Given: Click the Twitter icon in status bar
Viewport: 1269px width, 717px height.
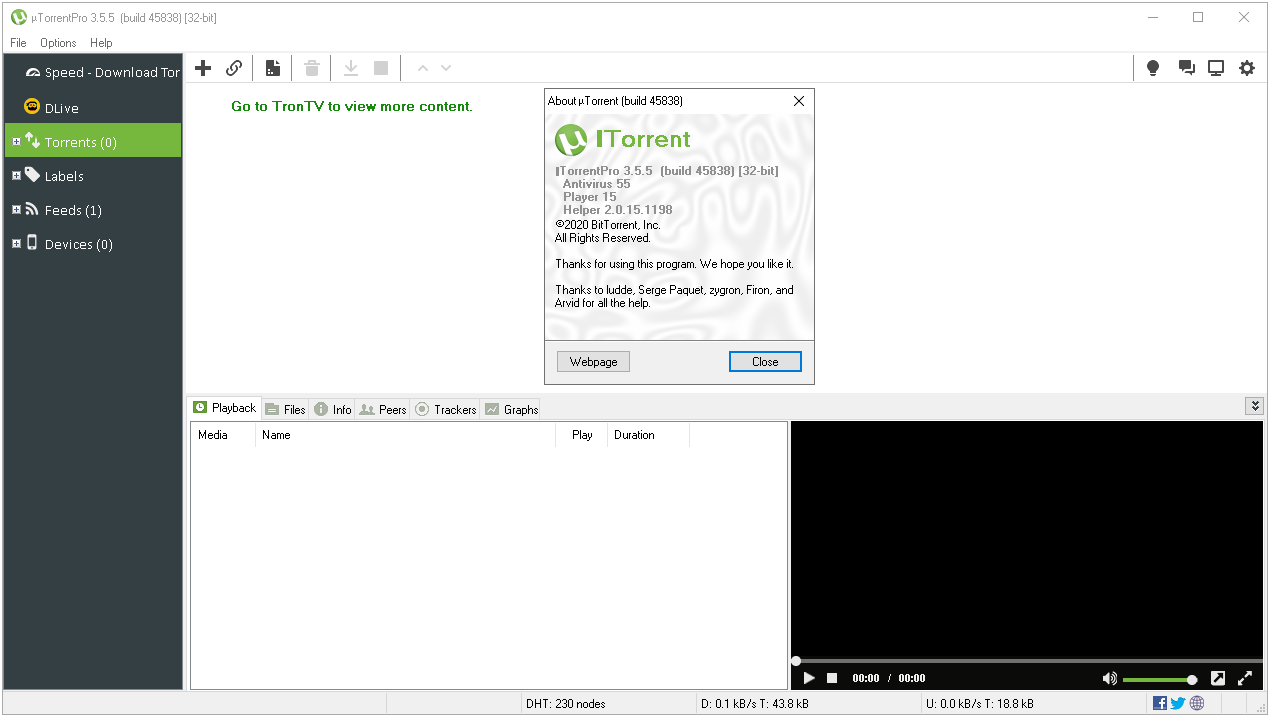Looking at the screenshot, I should (x=1178, y=703).
